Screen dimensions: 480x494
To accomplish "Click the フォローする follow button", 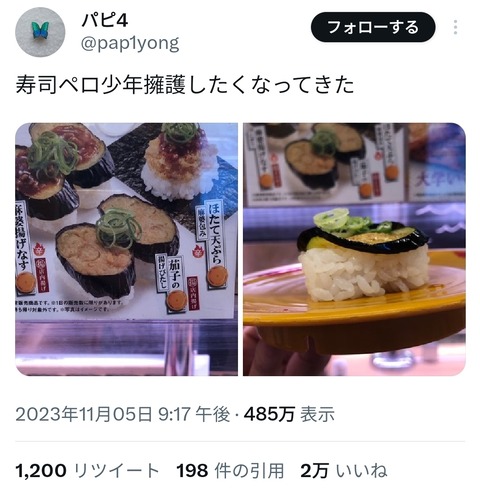I will (x=373, y=27).
